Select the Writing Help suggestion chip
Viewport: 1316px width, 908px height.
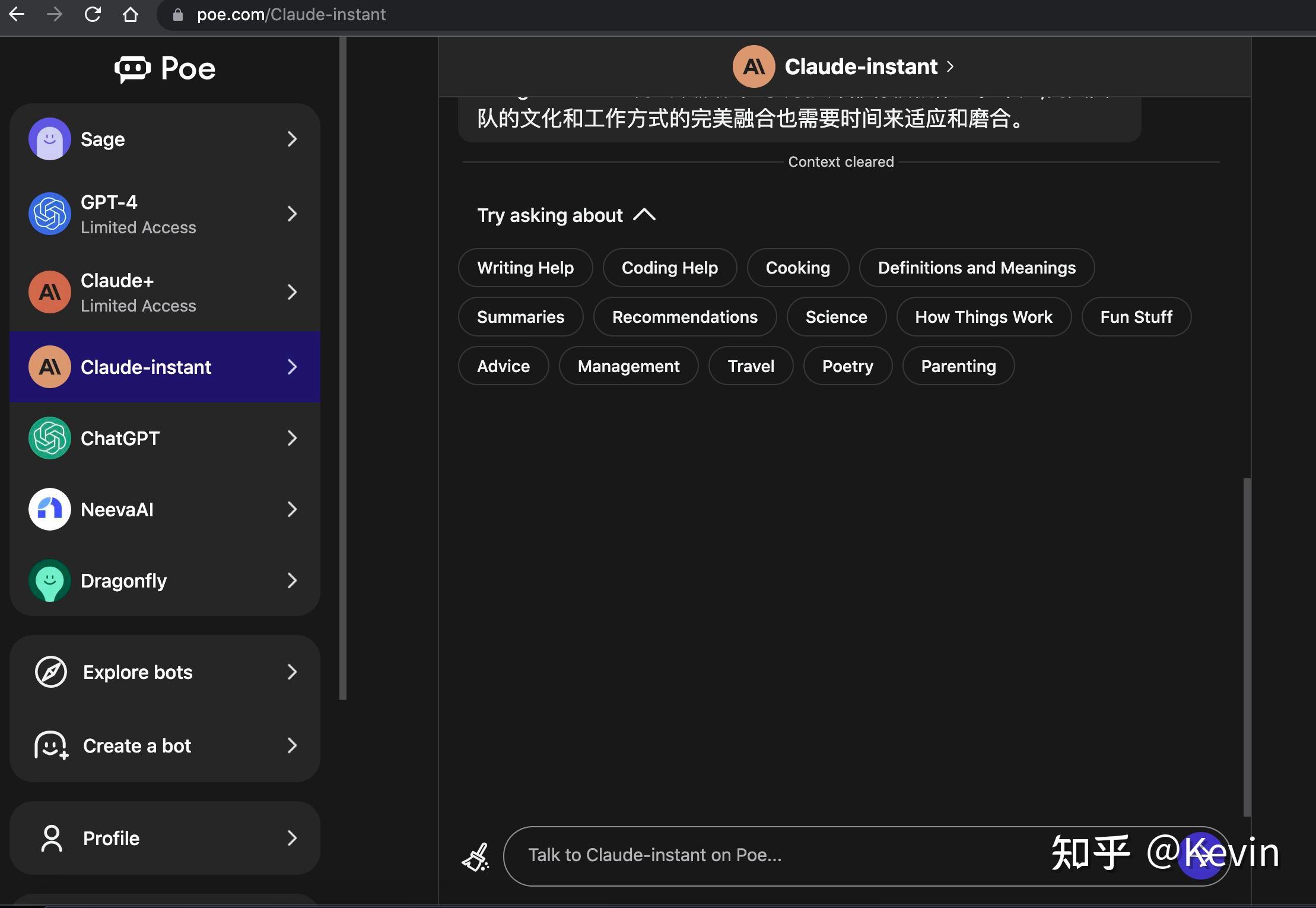click(525, 268)
